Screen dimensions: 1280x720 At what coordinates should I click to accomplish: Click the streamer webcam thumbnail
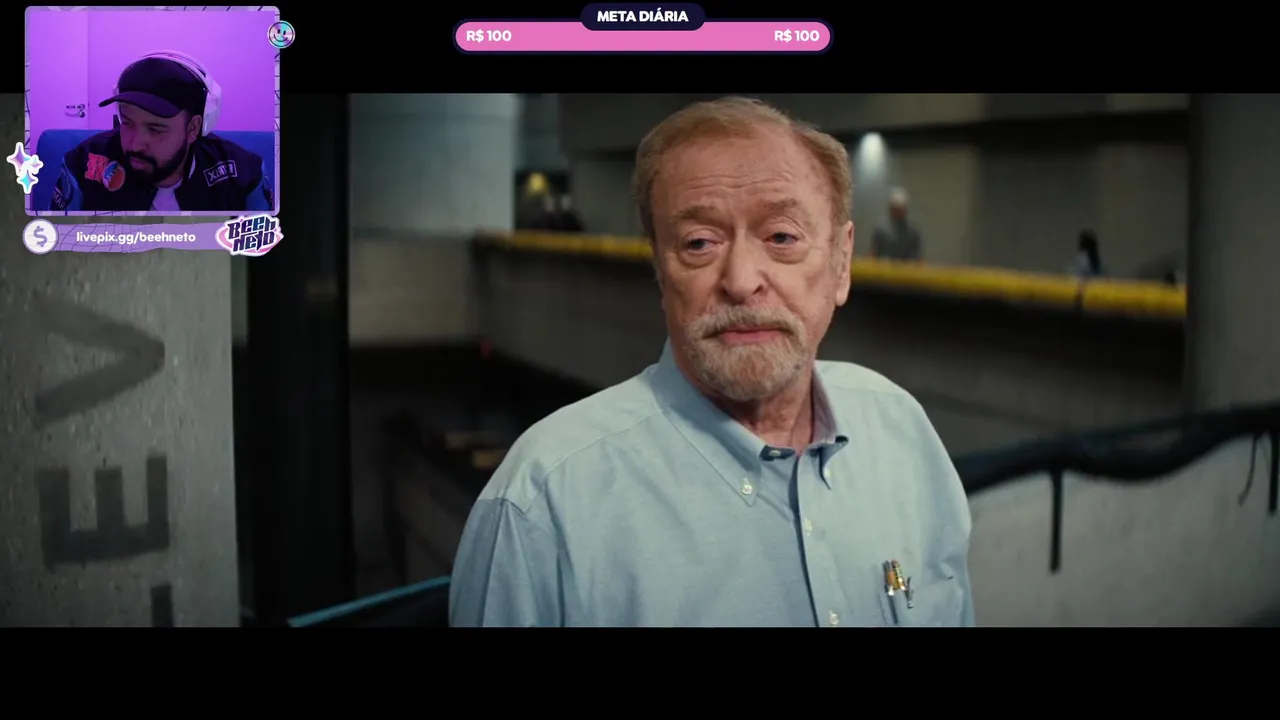(152, 111)
